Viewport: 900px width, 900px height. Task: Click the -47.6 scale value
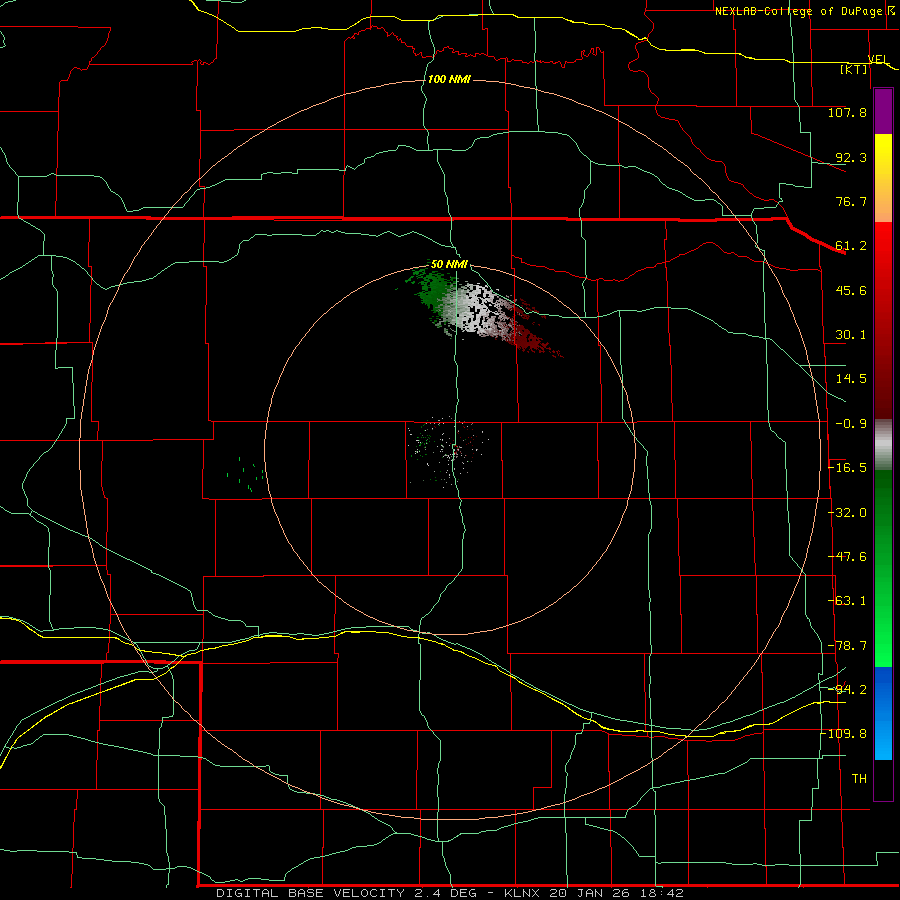click(847, 557)
